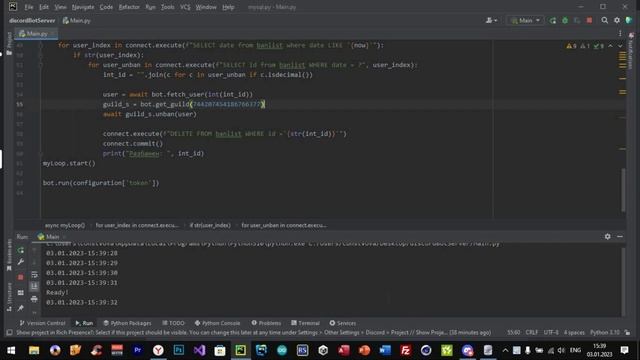Viewport: 640px width, 360px height.
Task: Click the print icon in Run console
Action: 34,299
